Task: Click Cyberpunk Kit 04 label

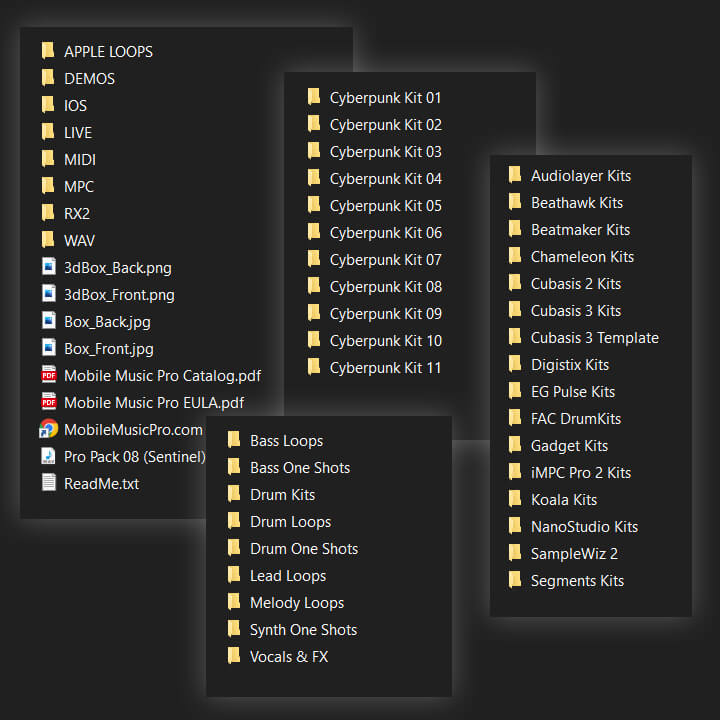Action: pos(386,179)
